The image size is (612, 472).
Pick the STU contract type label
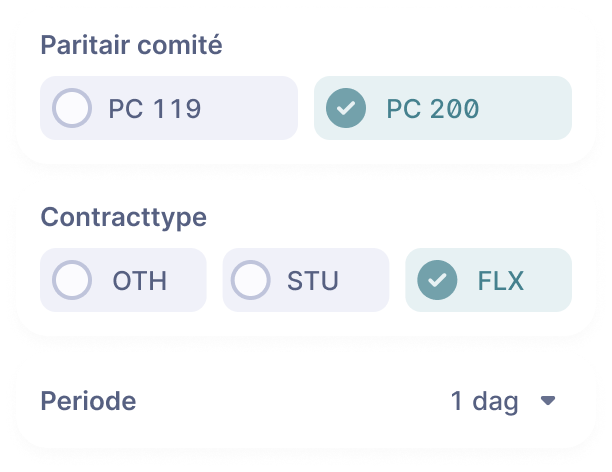(313, 280)
